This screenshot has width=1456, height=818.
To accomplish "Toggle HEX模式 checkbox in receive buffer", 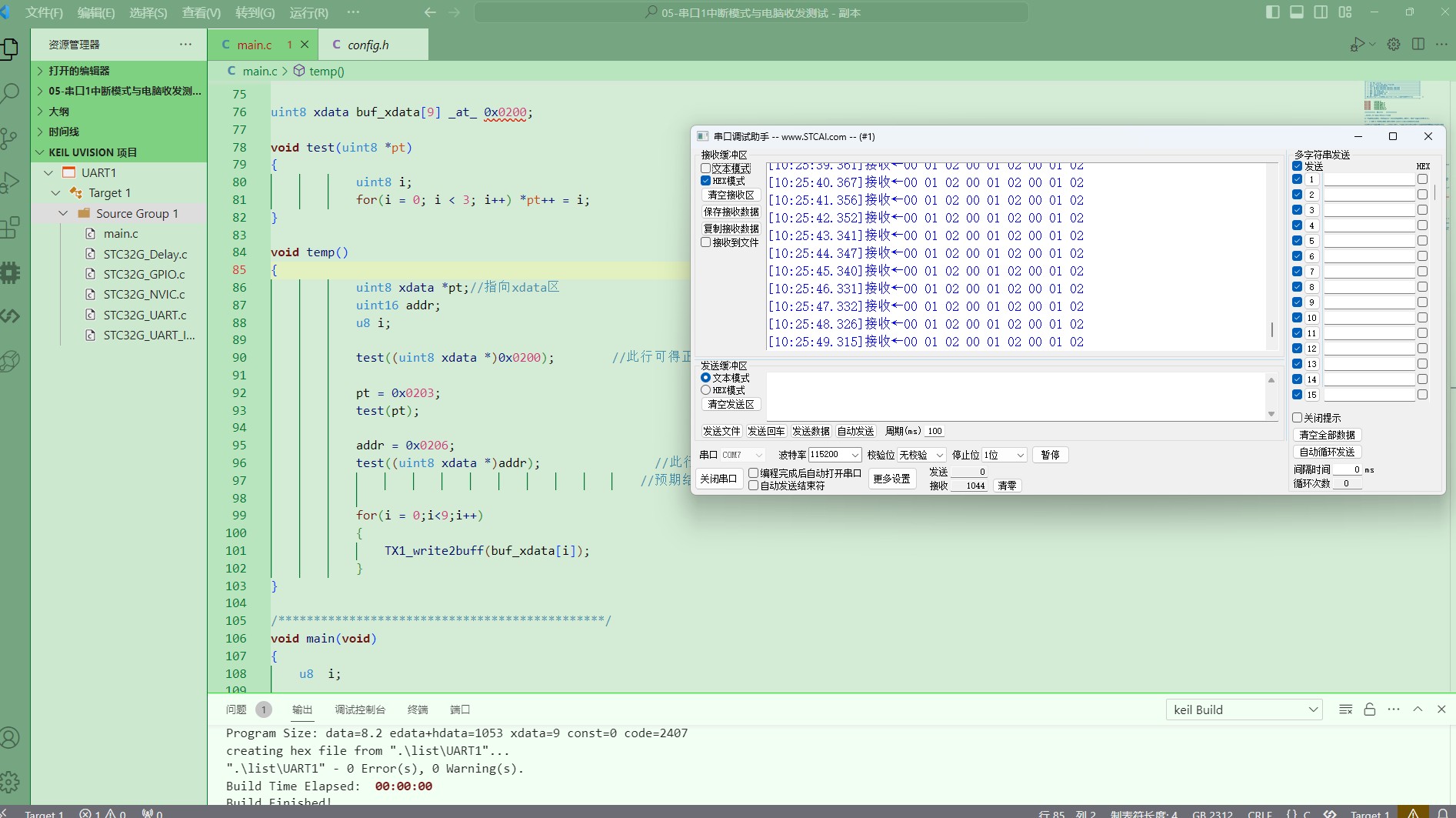I will [705, 181].
